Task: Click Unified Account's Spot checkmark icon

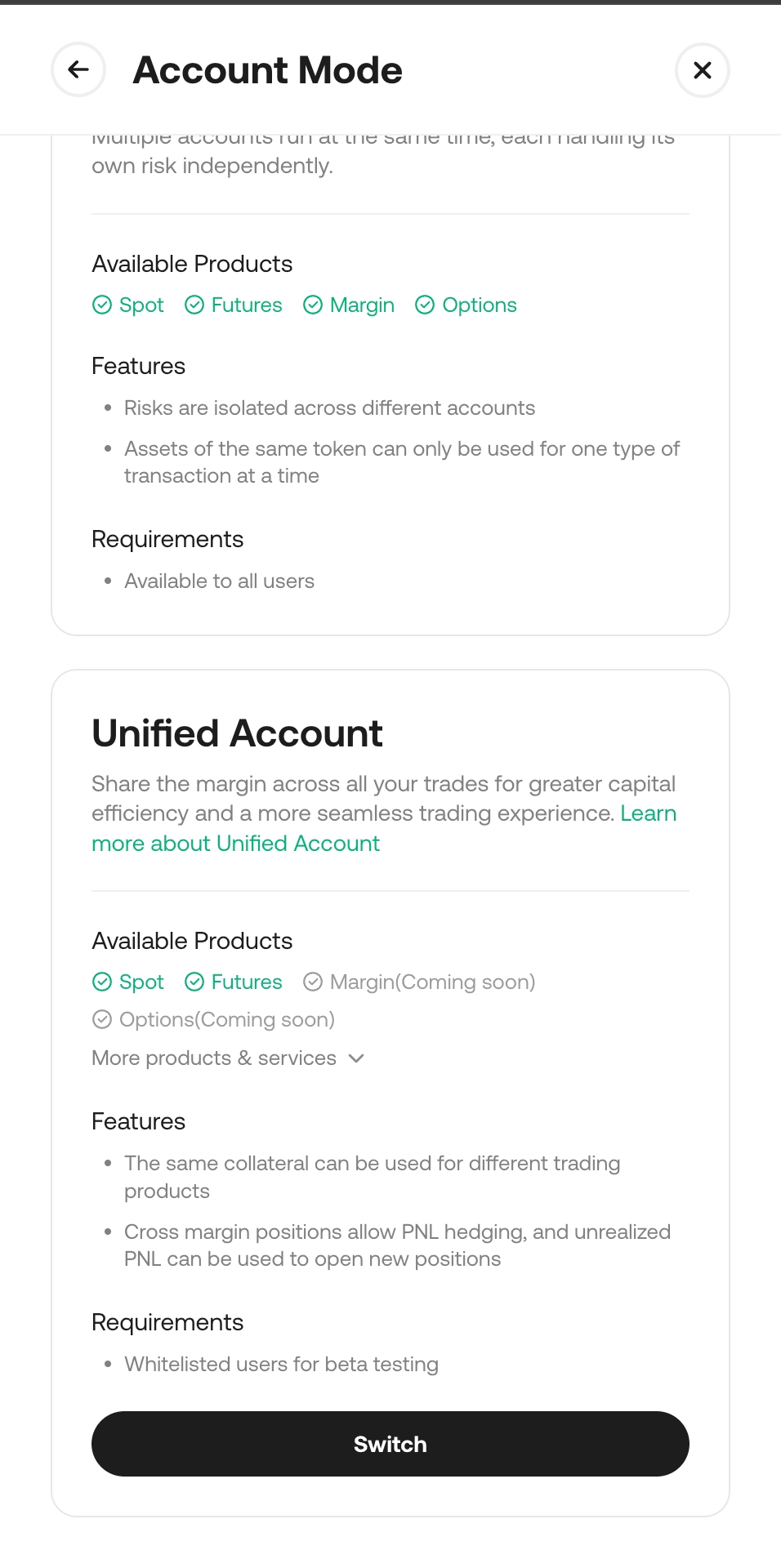Action: [102, 982]
